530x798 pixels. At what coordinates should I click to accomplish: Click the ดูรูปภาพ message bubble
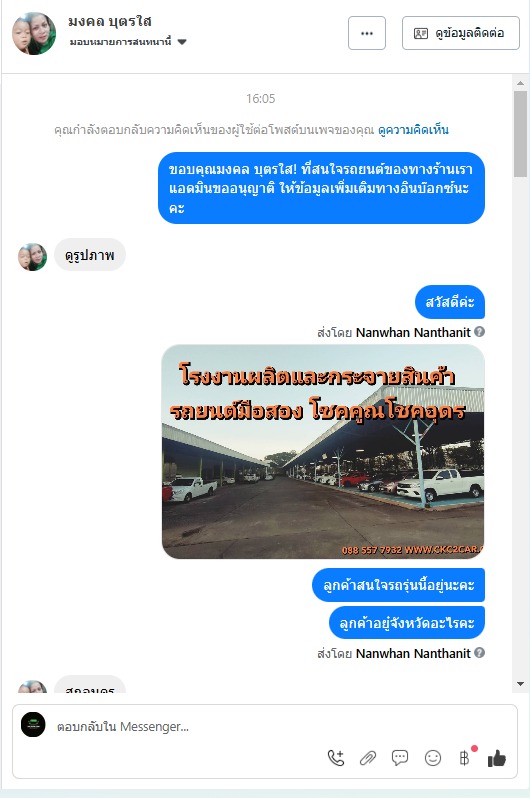point(90,255)
